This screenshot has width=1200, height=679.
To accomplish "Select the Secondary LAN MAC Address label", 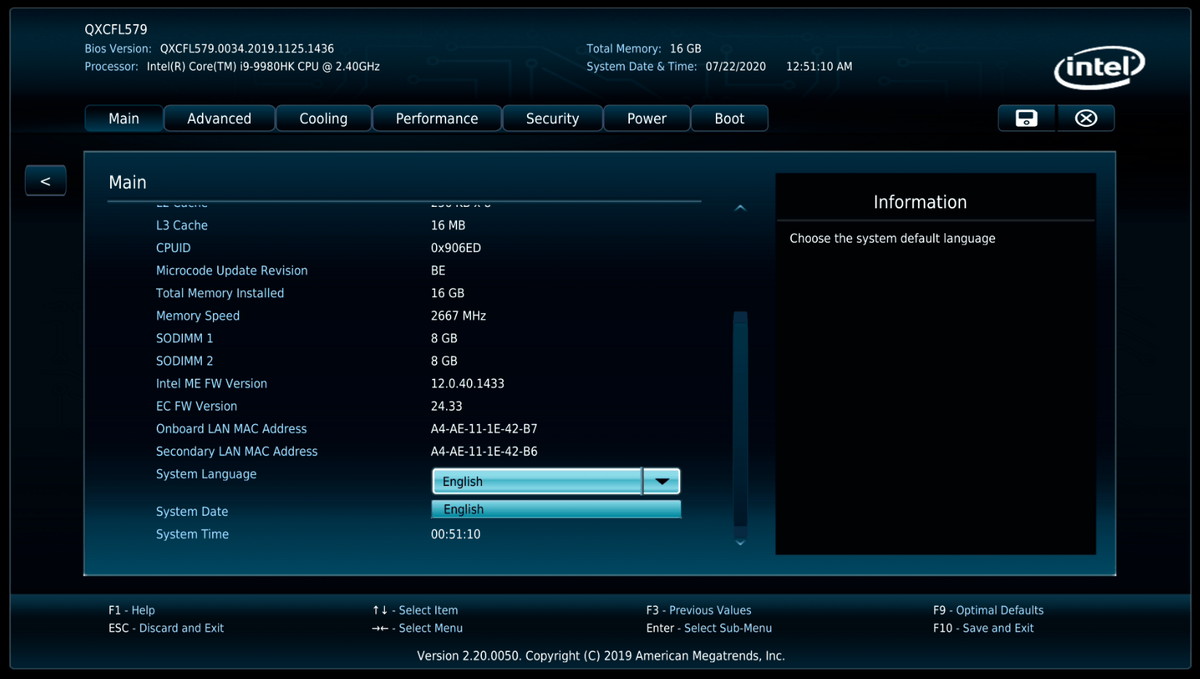I will coord(237,452).
